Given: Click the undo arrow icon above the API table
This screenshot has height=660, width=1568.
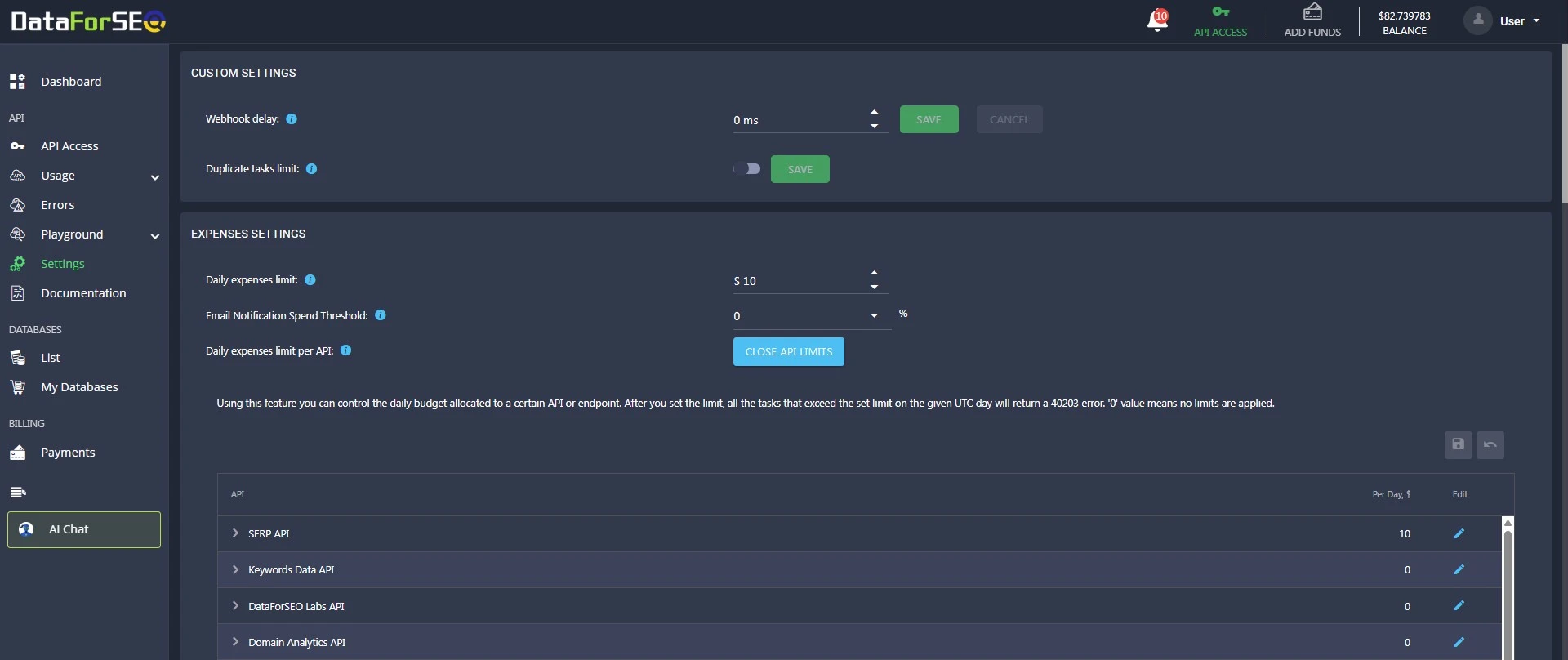Looking at the screenshot, I should pyautogui.click(x=1490, y=445).
